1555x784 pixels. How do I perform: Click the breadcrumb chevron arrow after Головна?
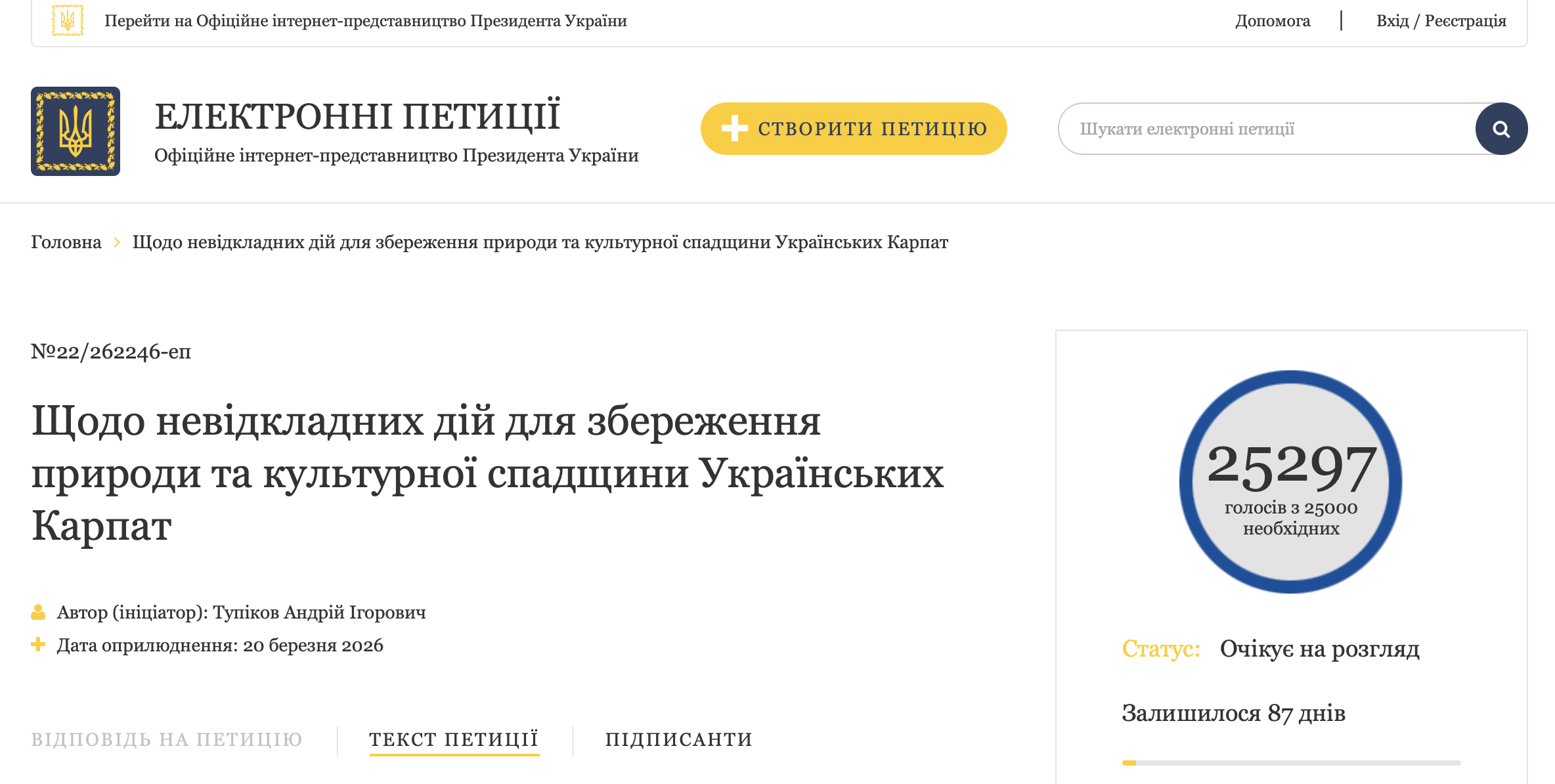tap(117, 242)
